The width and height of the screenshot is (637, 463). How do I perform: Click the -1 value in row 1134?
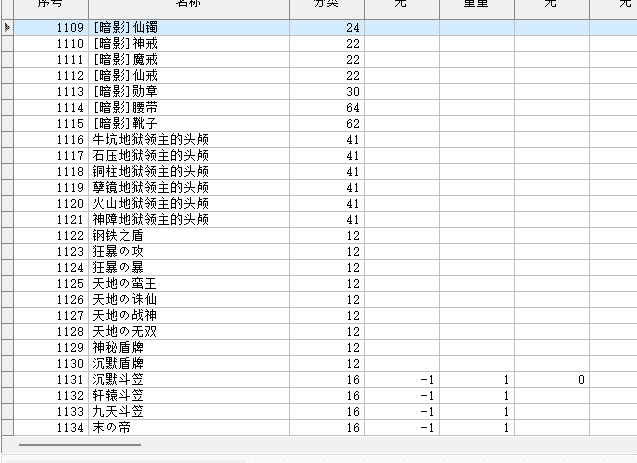(402, 428)
